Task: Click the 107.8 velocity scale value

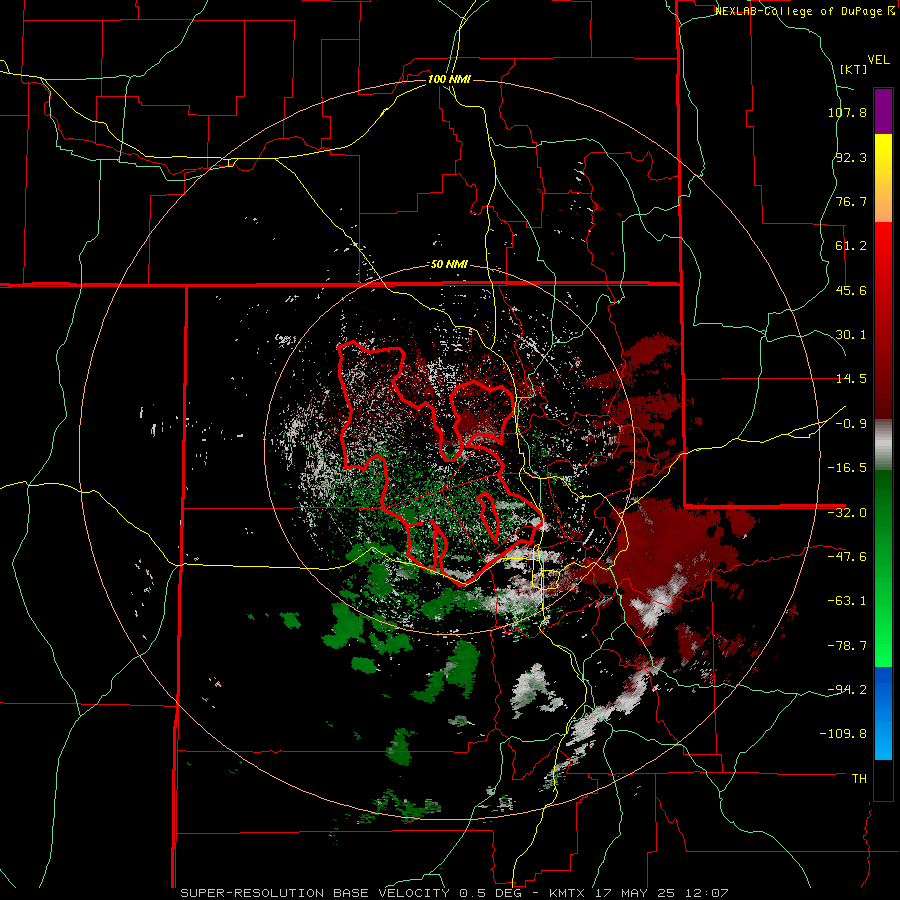Action: tap(847, 112)
